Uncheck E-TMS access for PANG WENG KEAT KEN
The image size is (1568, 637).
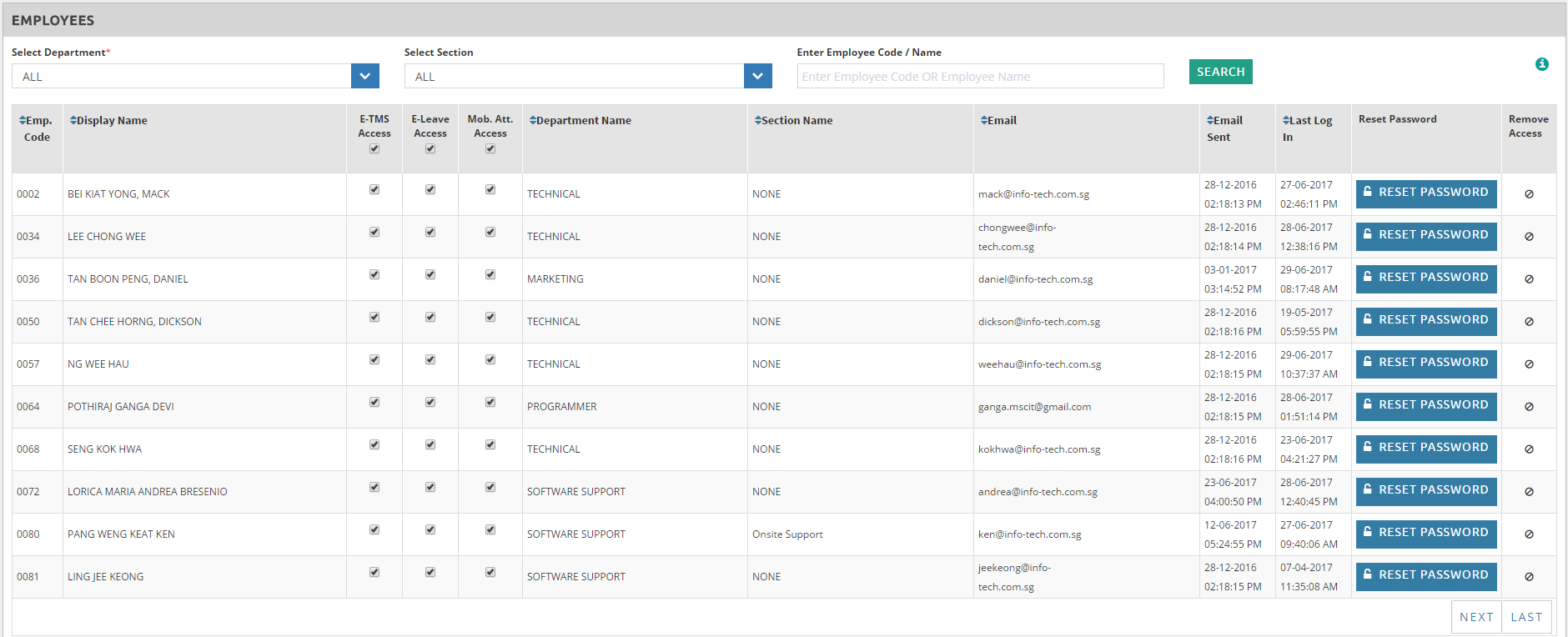pos(374,529)
